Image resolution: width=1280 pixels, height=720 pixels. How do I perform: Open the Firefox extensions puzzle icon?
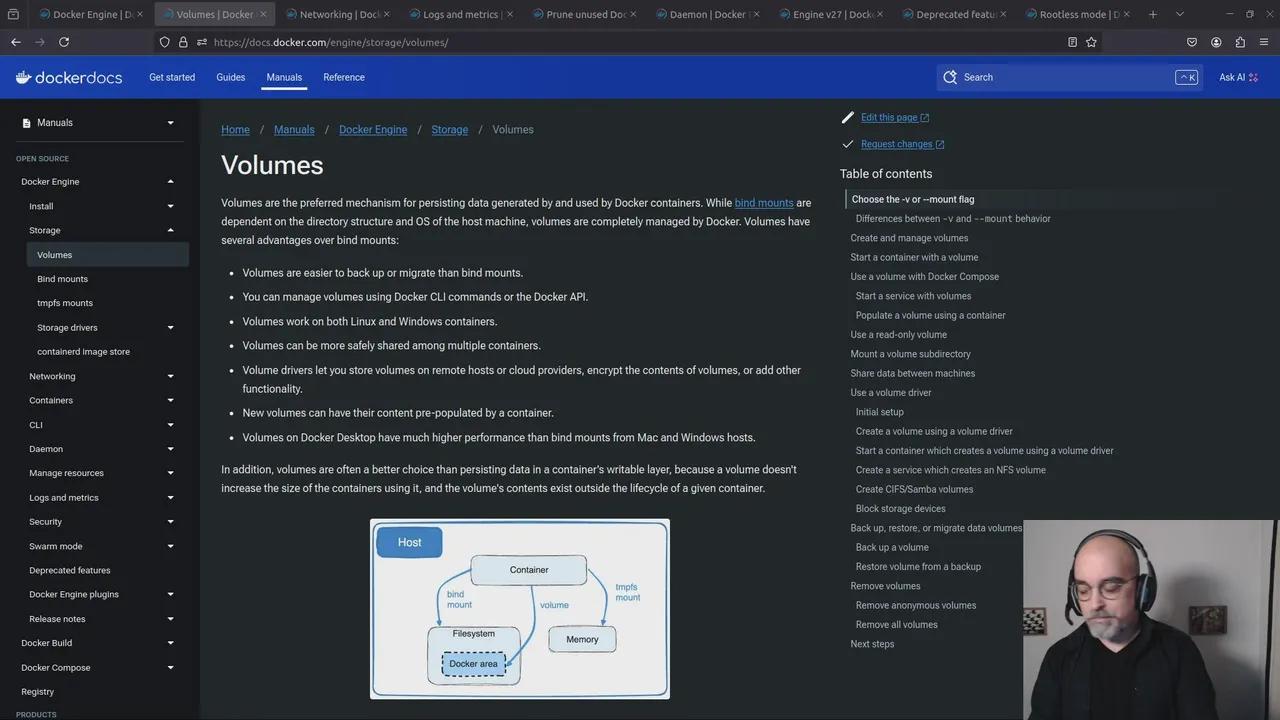click(1240, 42)
